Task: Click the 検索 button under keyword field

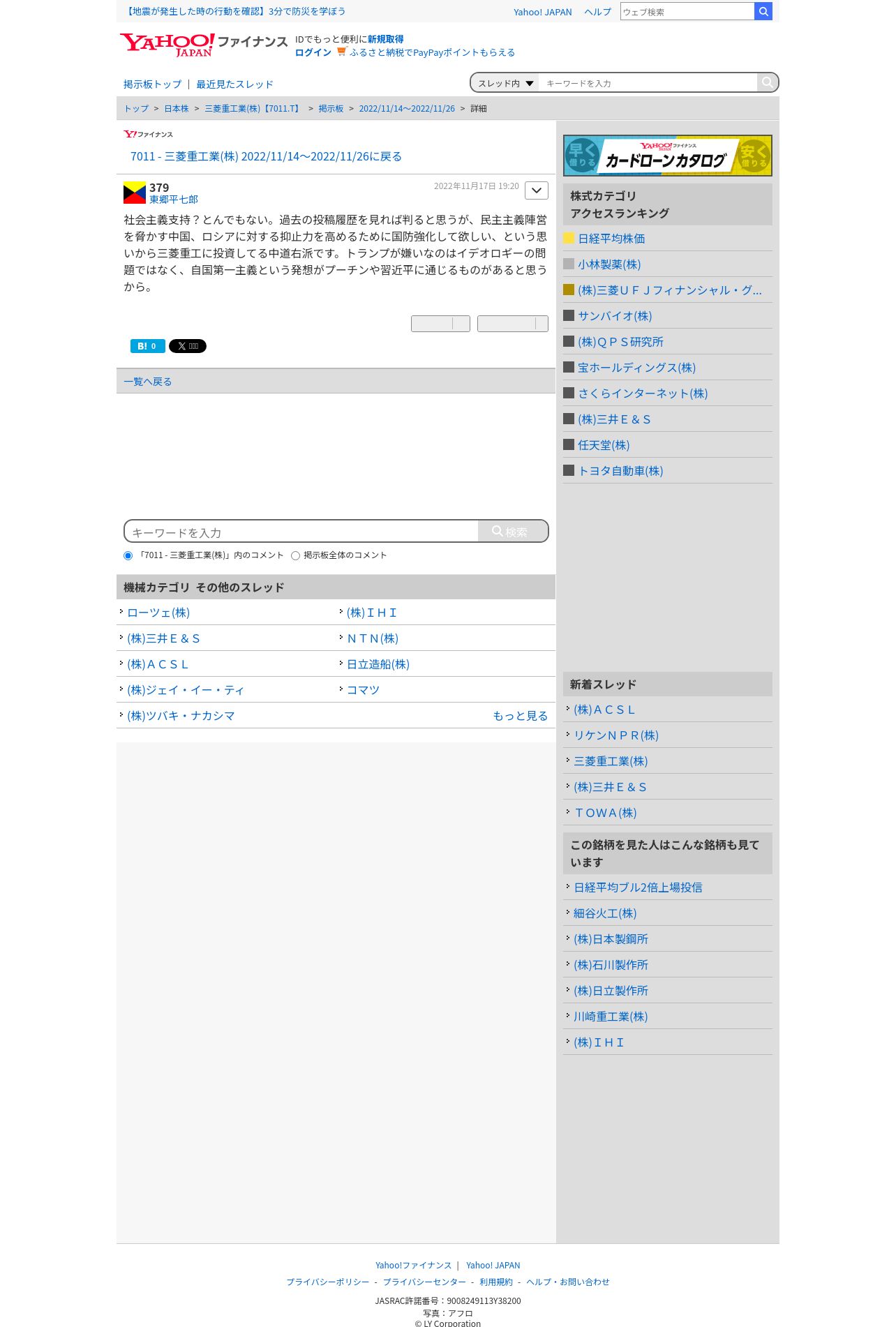Action: coord(513,531)
